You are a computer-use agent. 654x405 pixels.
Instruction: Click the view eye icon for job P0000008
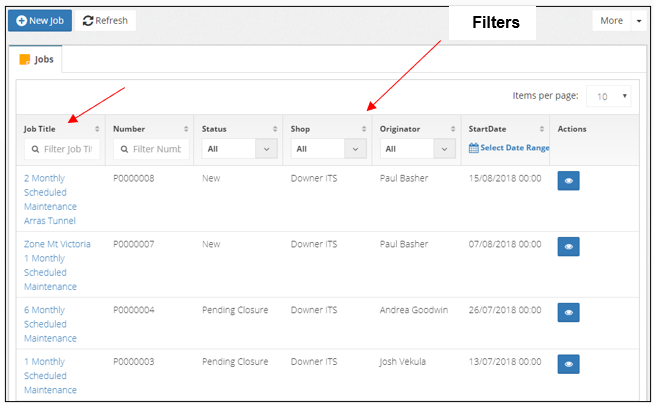pyautogui.click(x=568, y=181)
